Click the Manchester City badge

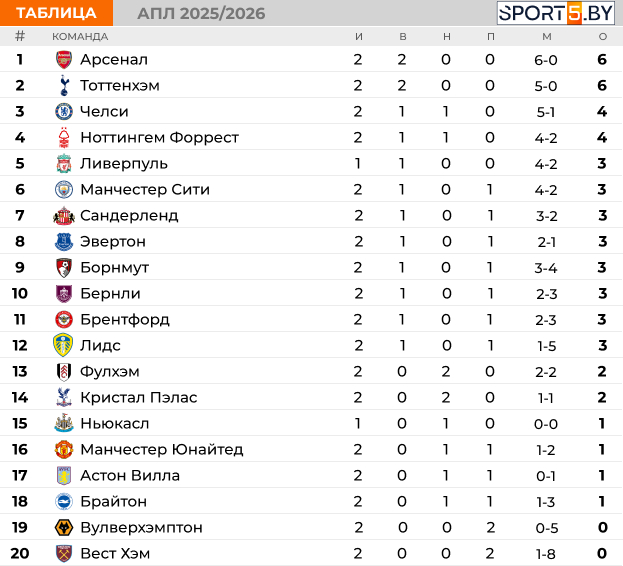coord(64,189)
